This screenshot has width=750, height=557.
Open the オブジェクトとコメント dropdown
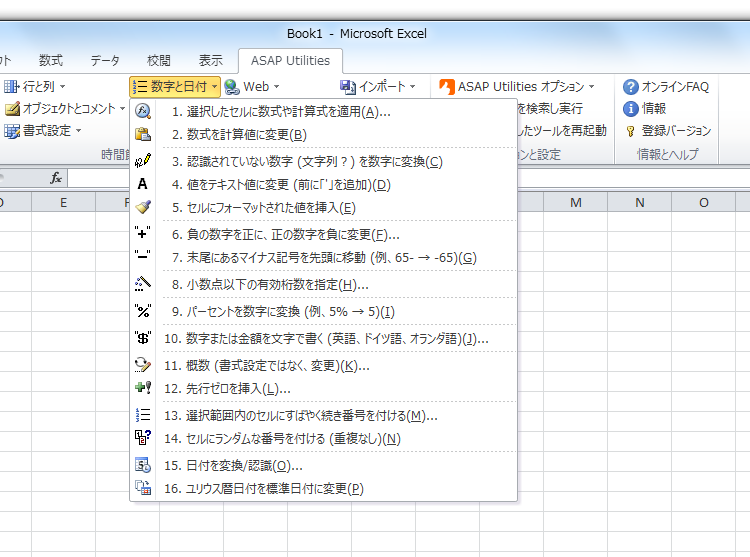point(122,109)
